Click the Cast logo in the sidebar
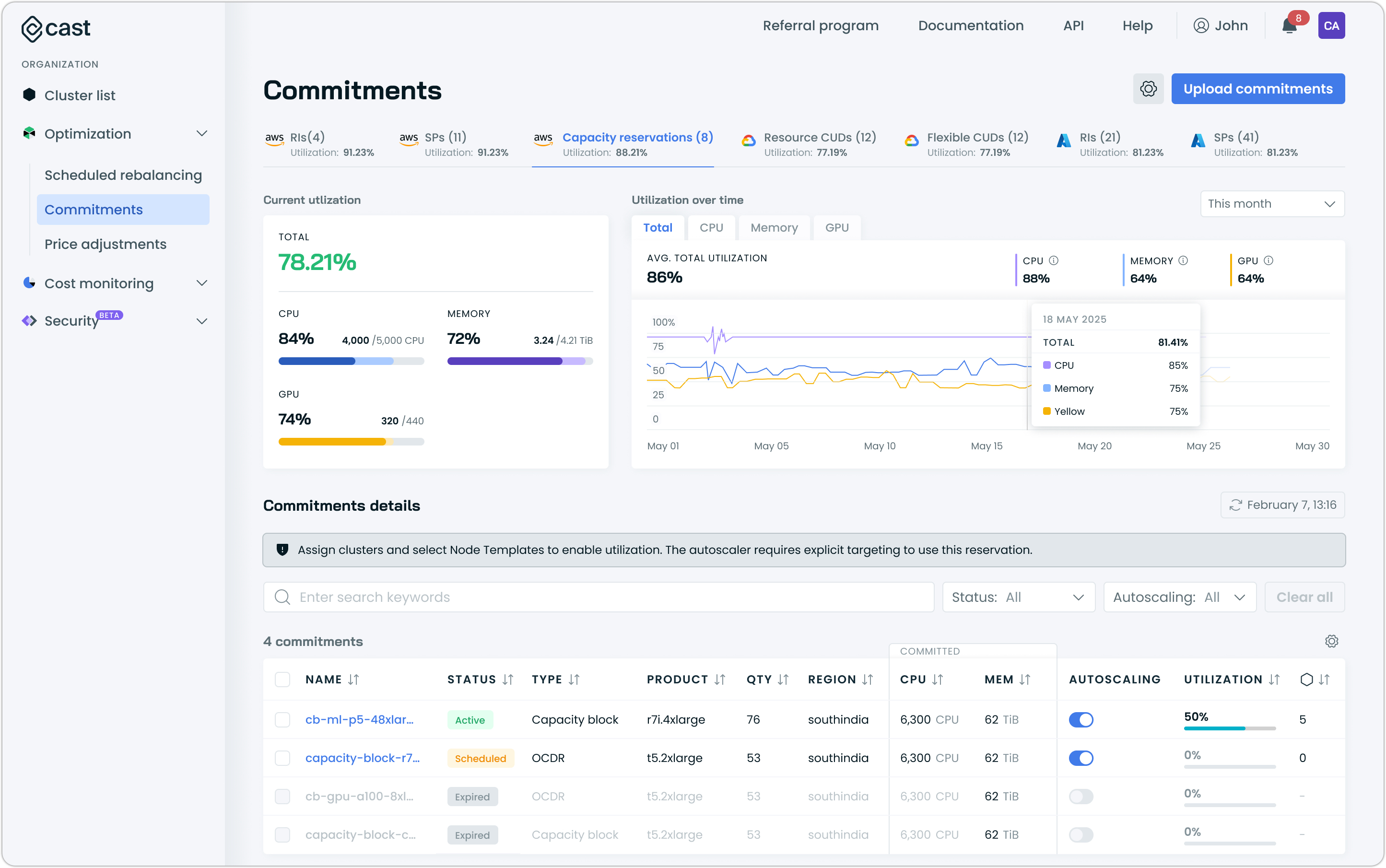Screen dimensions: 1386x868 pyautogui.click(x=55, y=27)
